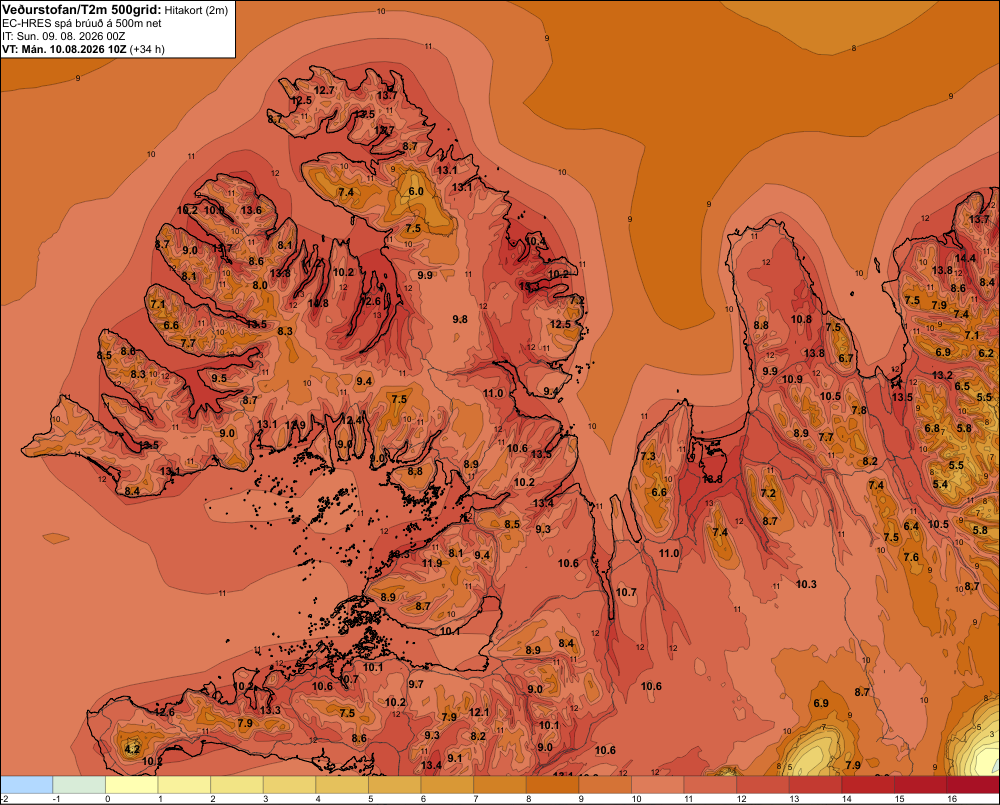This screenshot has height=805, width=1000.
Task: Click the 9.5 temperature label
Action: tap(219, 378)
